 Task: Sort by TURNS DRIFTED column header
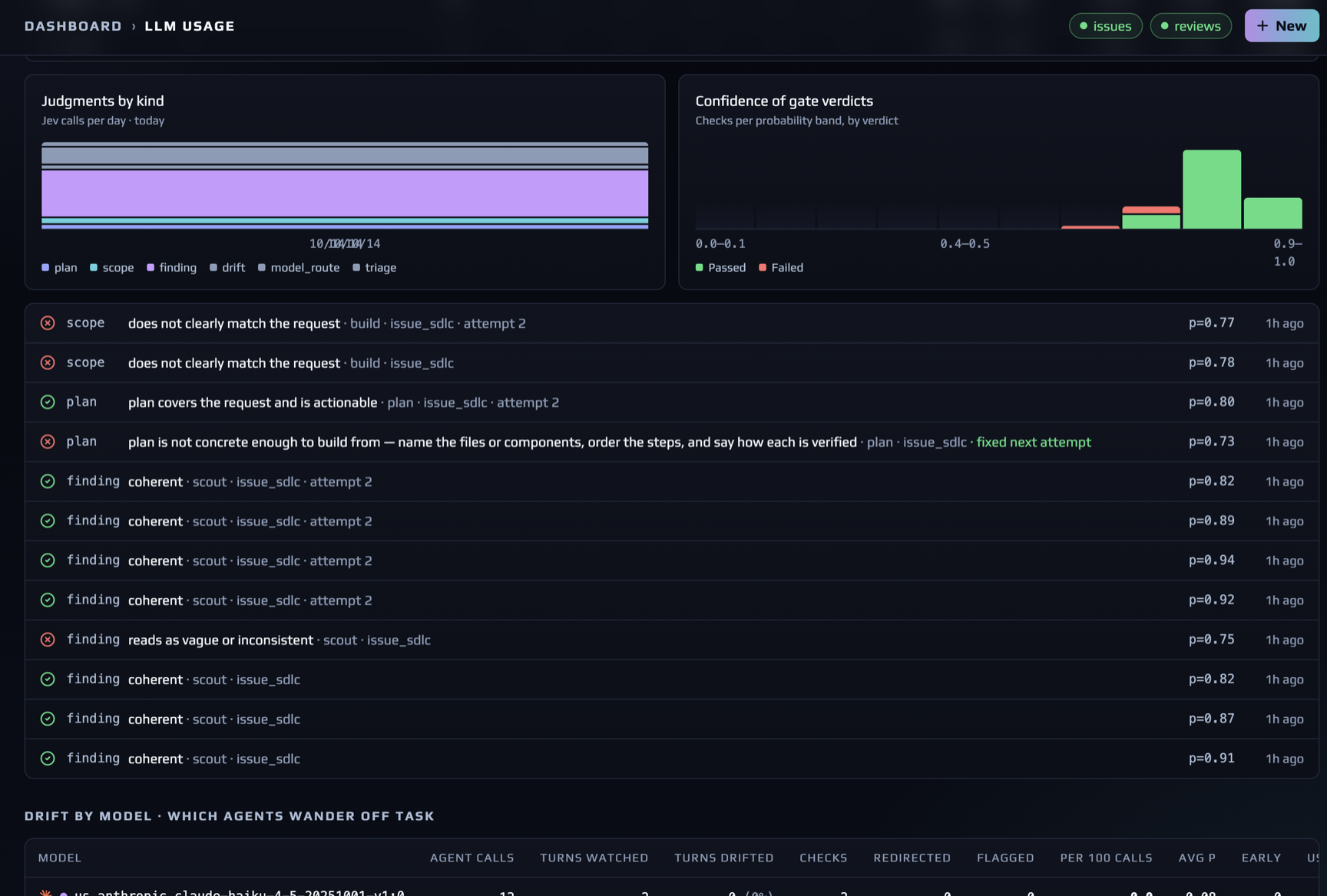coord(723,858)
